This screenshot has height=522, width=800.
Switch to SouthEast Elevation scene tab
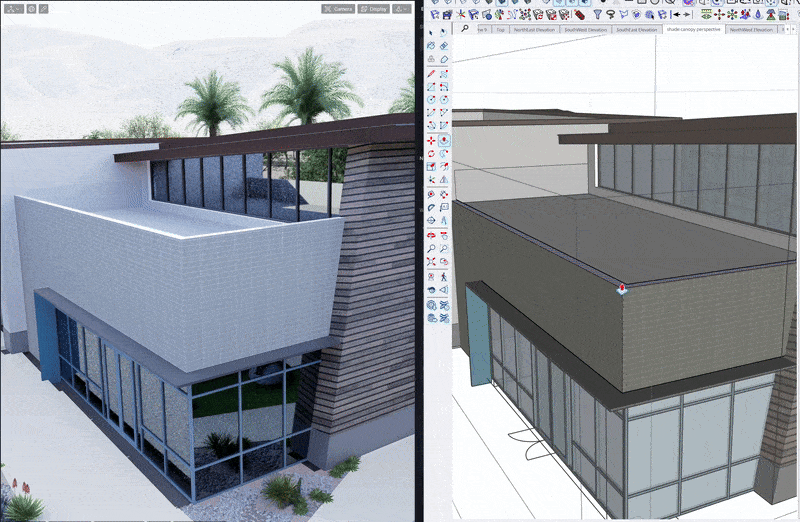tap(636, 30)
